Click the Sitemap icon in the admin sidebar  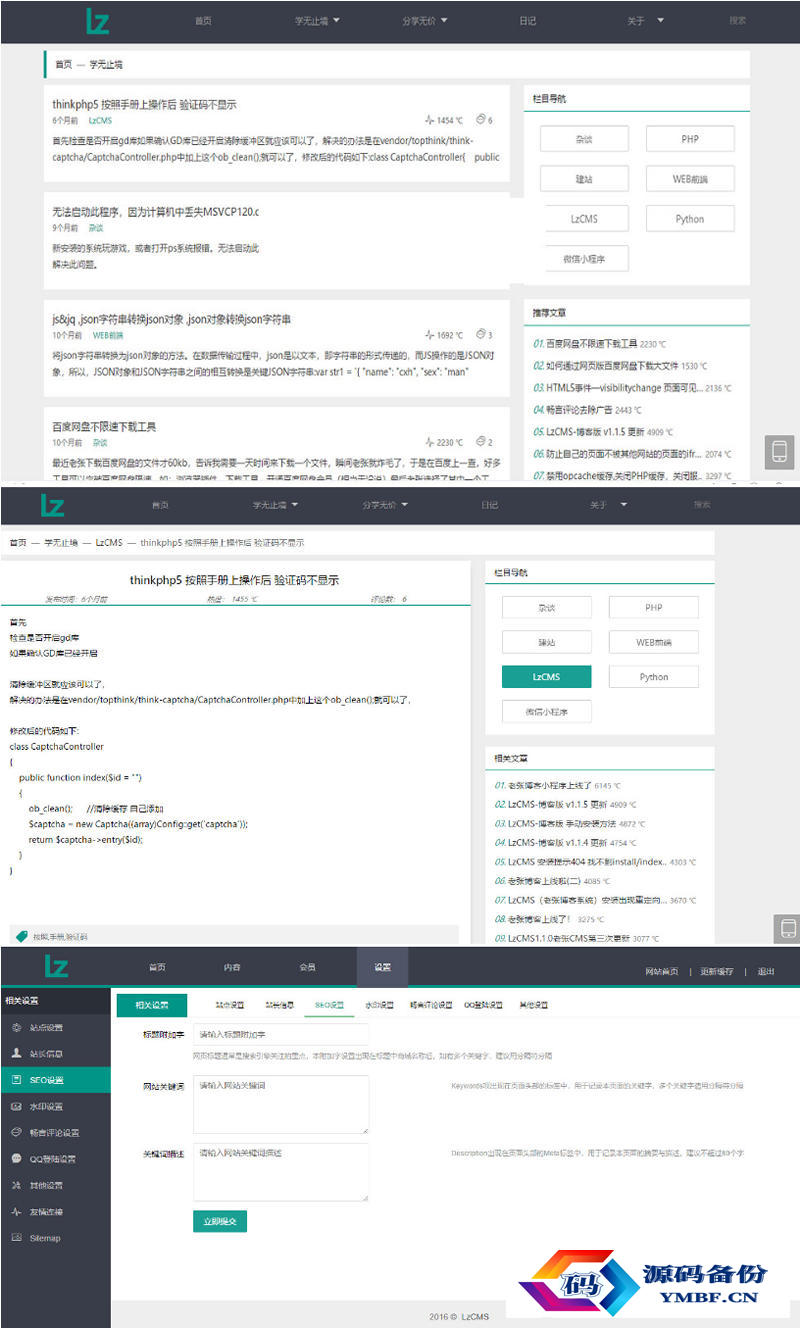pos(16,1238)
